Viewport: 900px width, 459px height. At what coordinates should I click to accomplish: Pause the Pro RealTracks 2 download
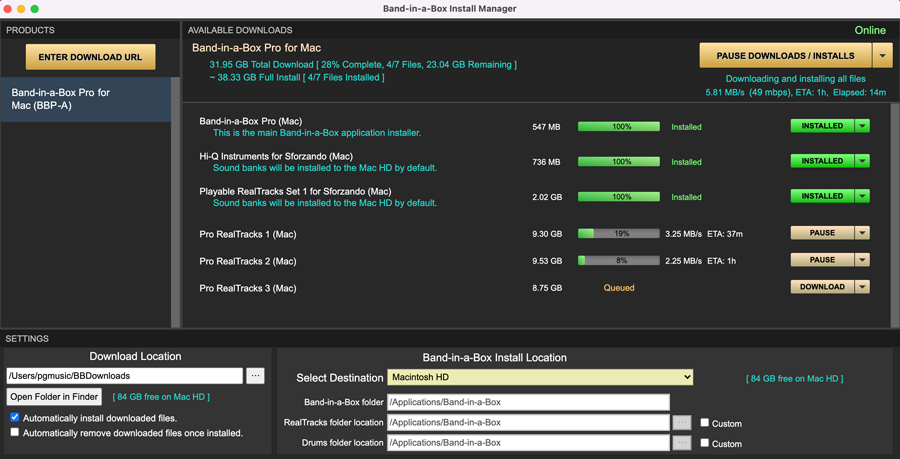tap(822, 259)
